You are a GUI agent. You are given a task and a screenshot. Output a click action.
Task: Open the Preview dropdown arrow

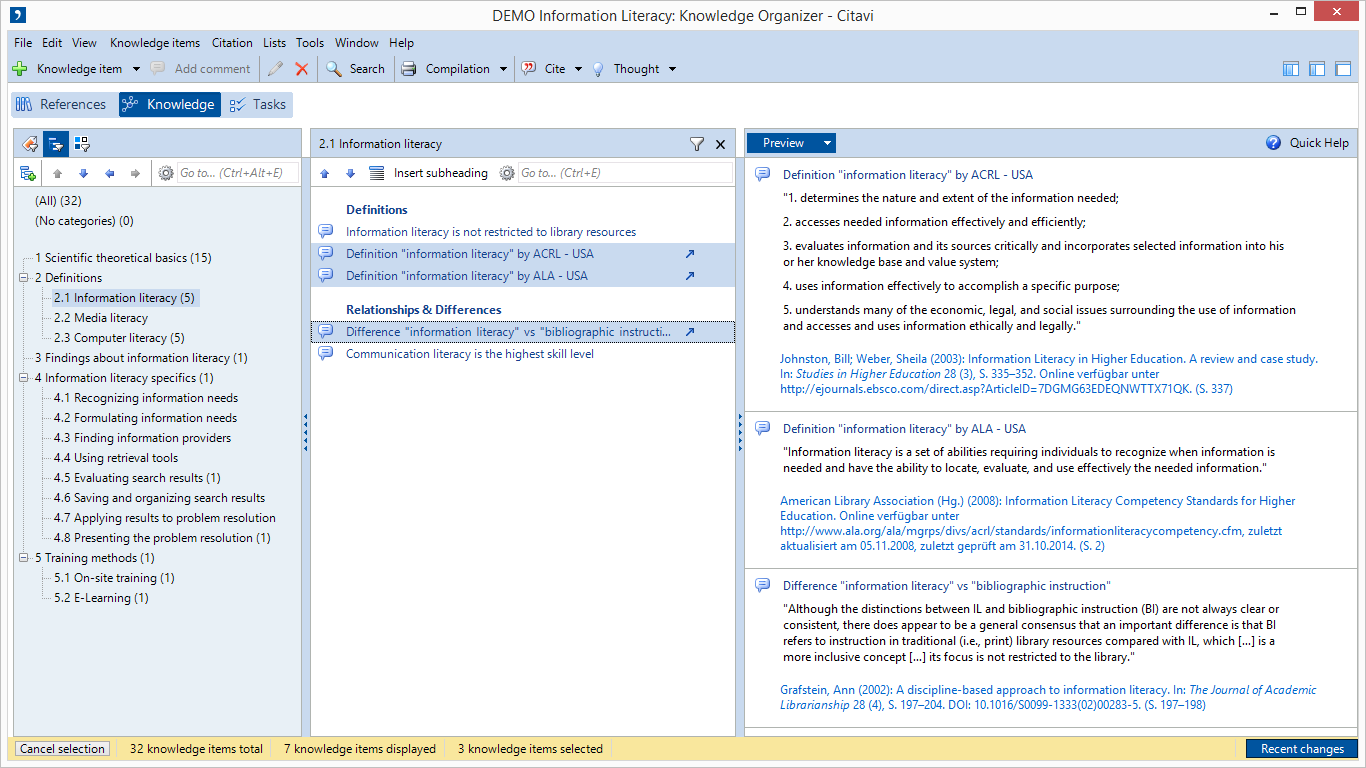click(x=827, y=143)
